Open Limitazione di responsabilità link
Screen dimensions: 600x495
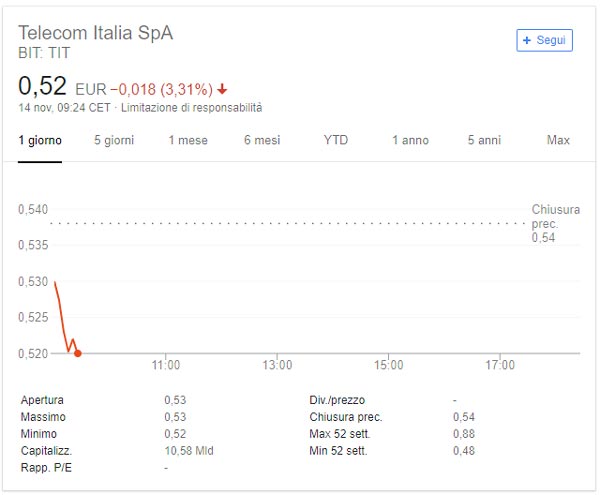191,107
